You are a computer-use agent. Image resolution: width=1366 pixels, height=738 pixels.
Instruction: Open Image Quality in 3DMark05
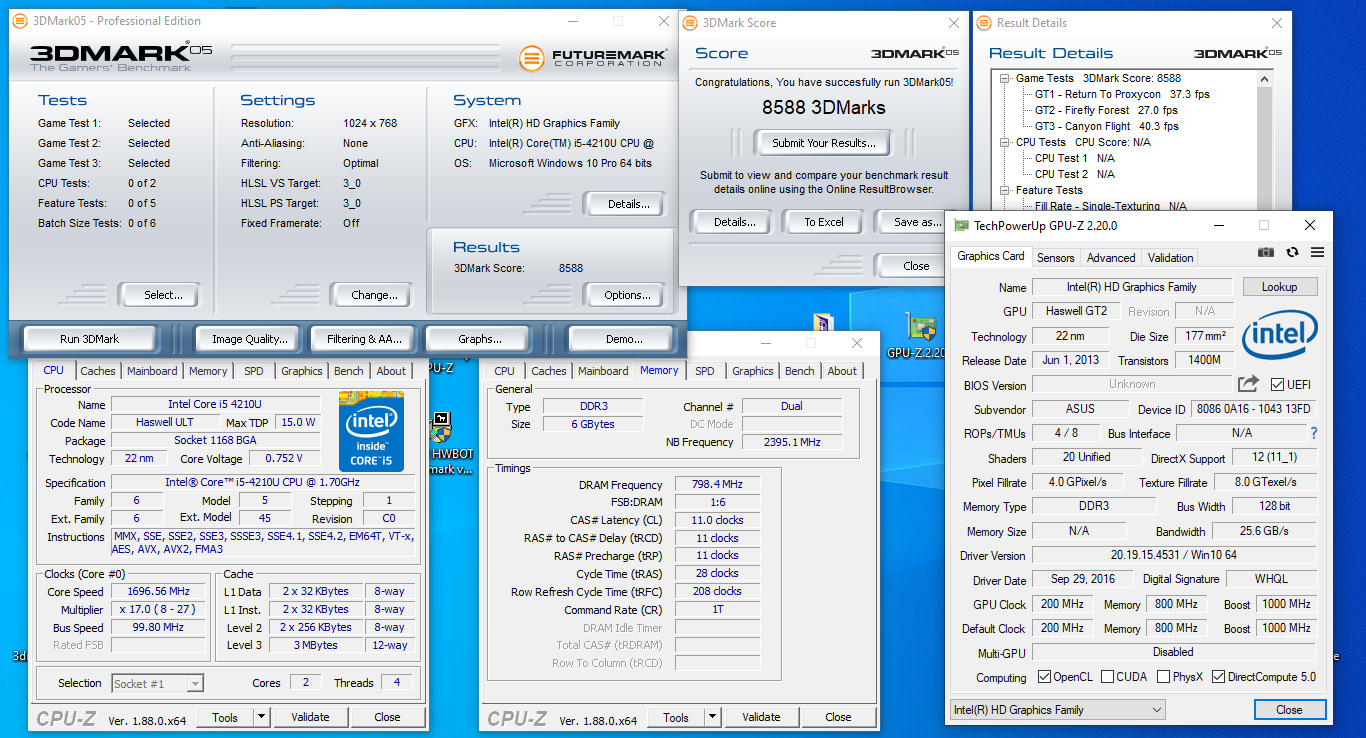click(x=250, y=339)
